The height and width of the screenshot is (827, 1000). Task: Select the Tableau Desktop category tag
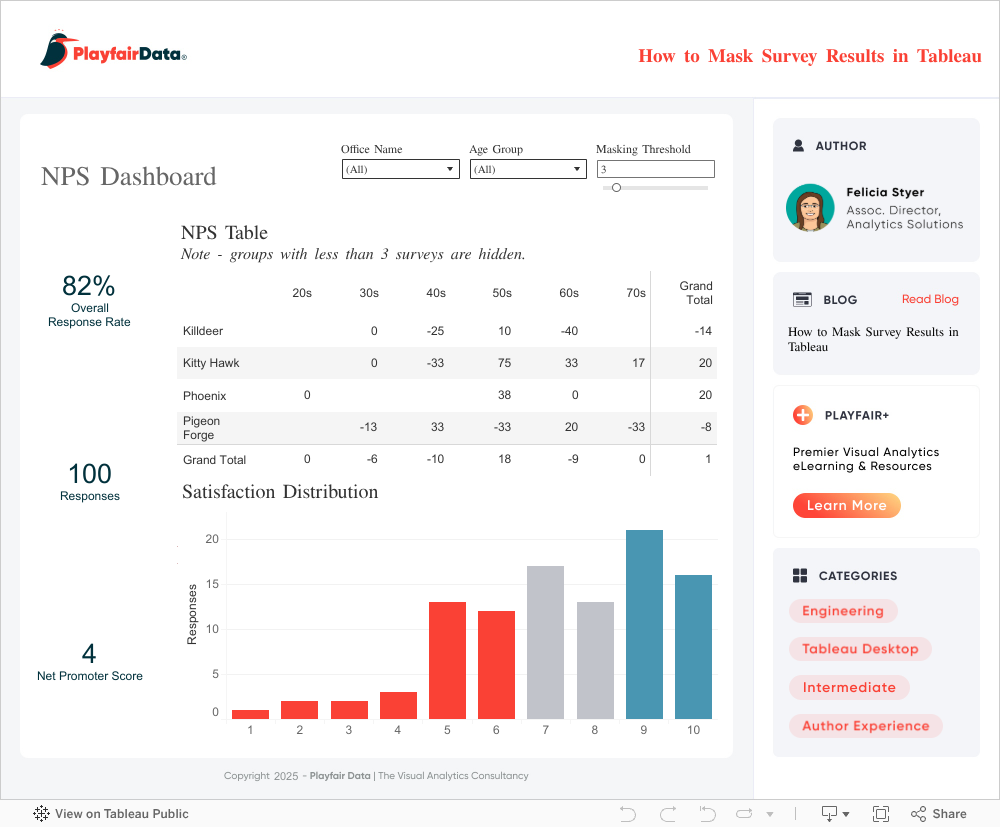tap(860, 649)
